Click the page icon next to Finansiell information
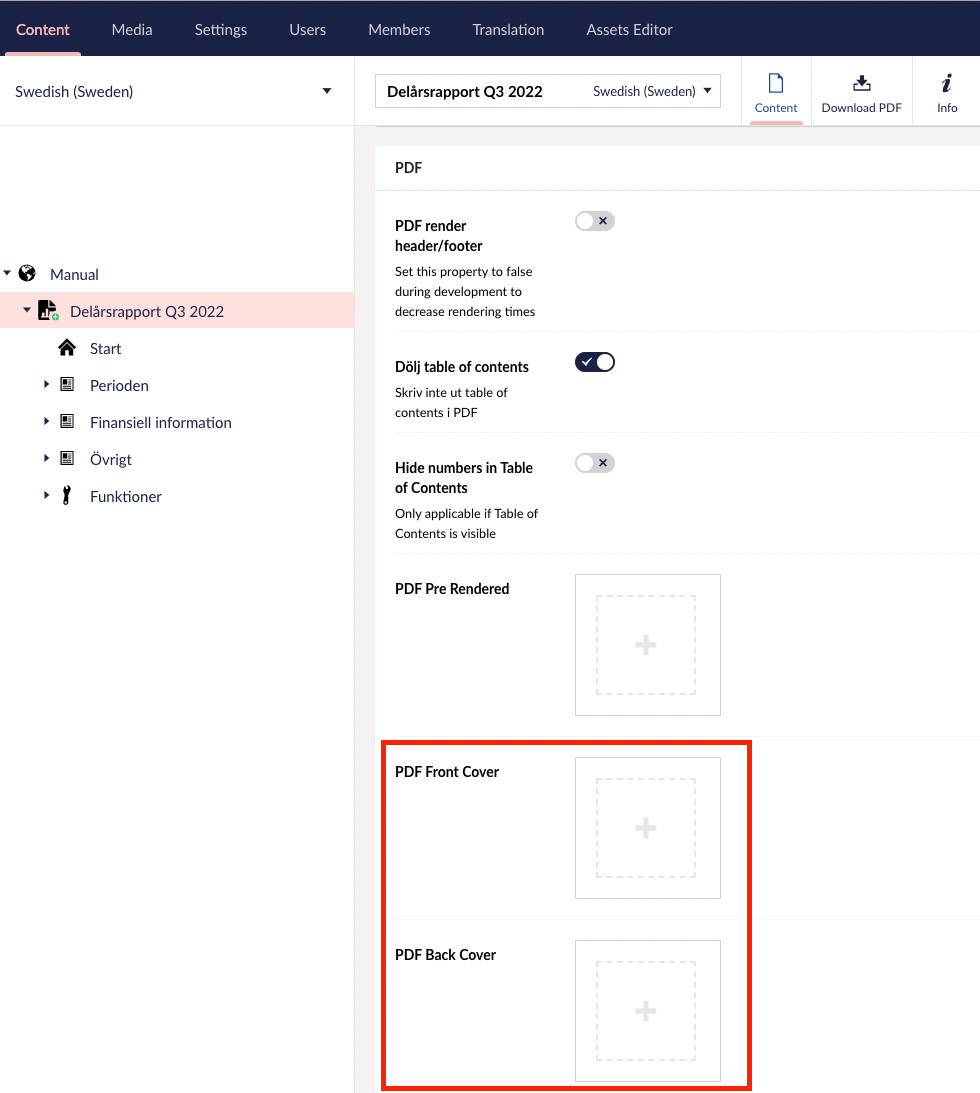Screen dimensions: 980x1093 coord(67,422)
